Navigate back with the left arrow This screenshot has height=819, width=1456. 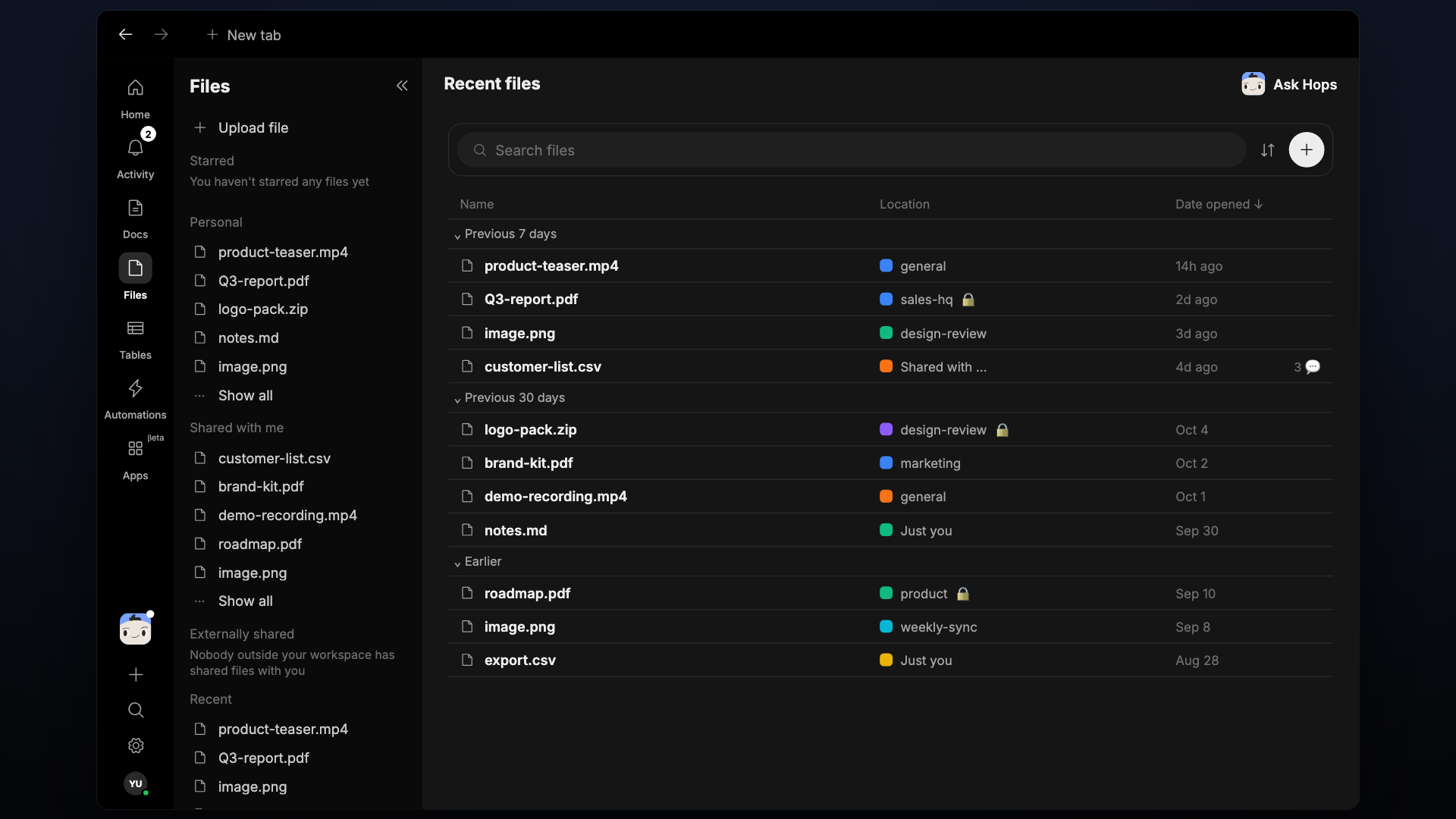point(126,34)
